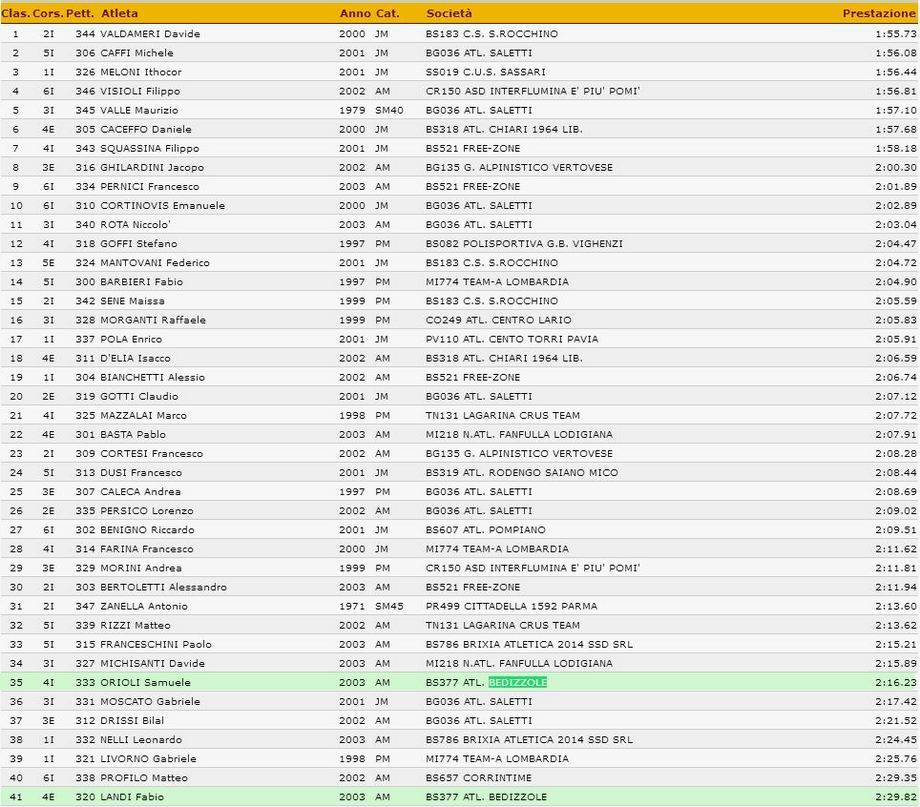Image resolution: width=920 pixels, height=807 pixels.
Task: Select athlete name FARINA Francesco
Action: click(x=147, y=549)
